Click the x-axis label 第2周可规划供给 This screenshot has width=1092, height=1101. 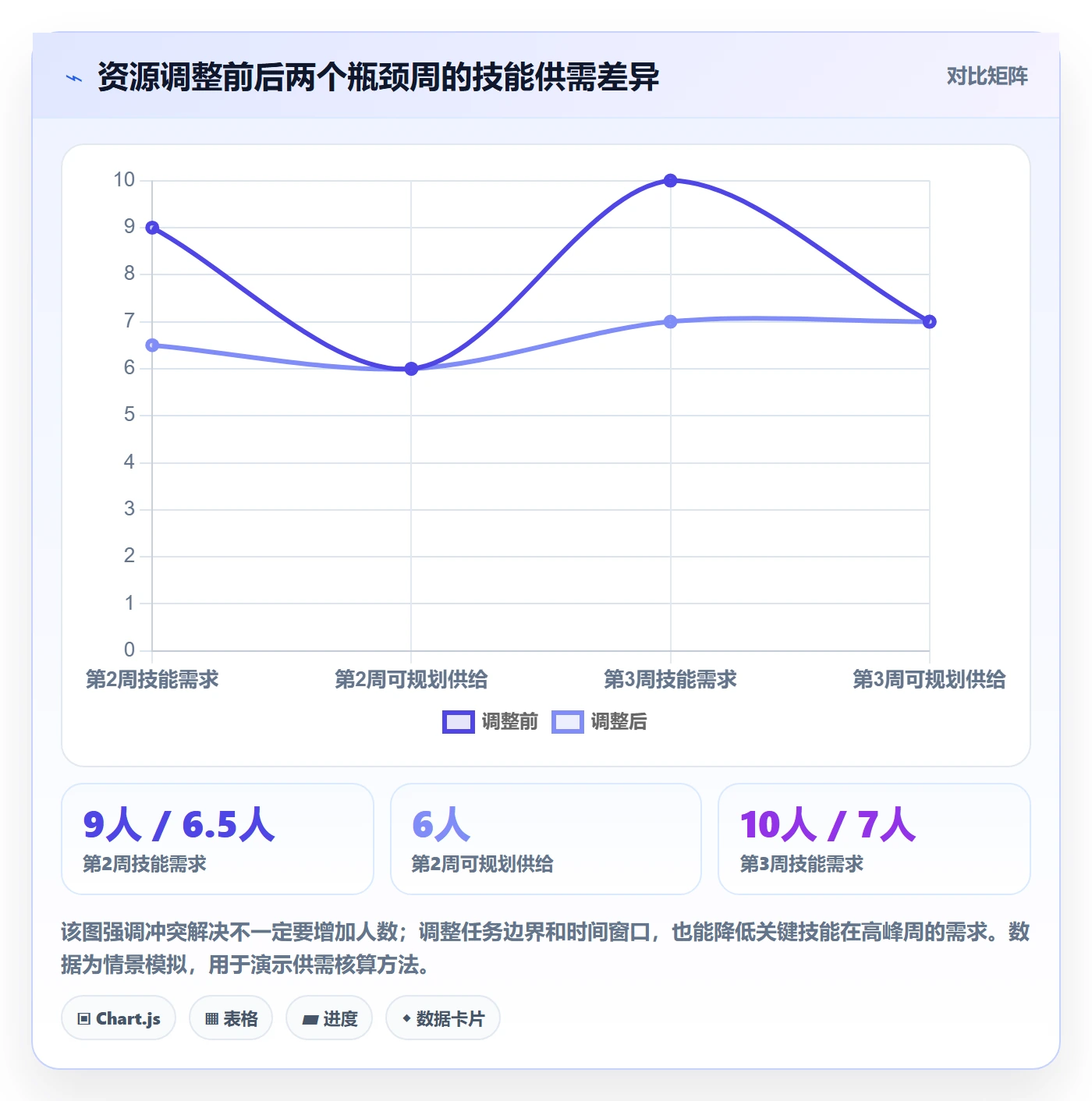(x=411, y=679)
